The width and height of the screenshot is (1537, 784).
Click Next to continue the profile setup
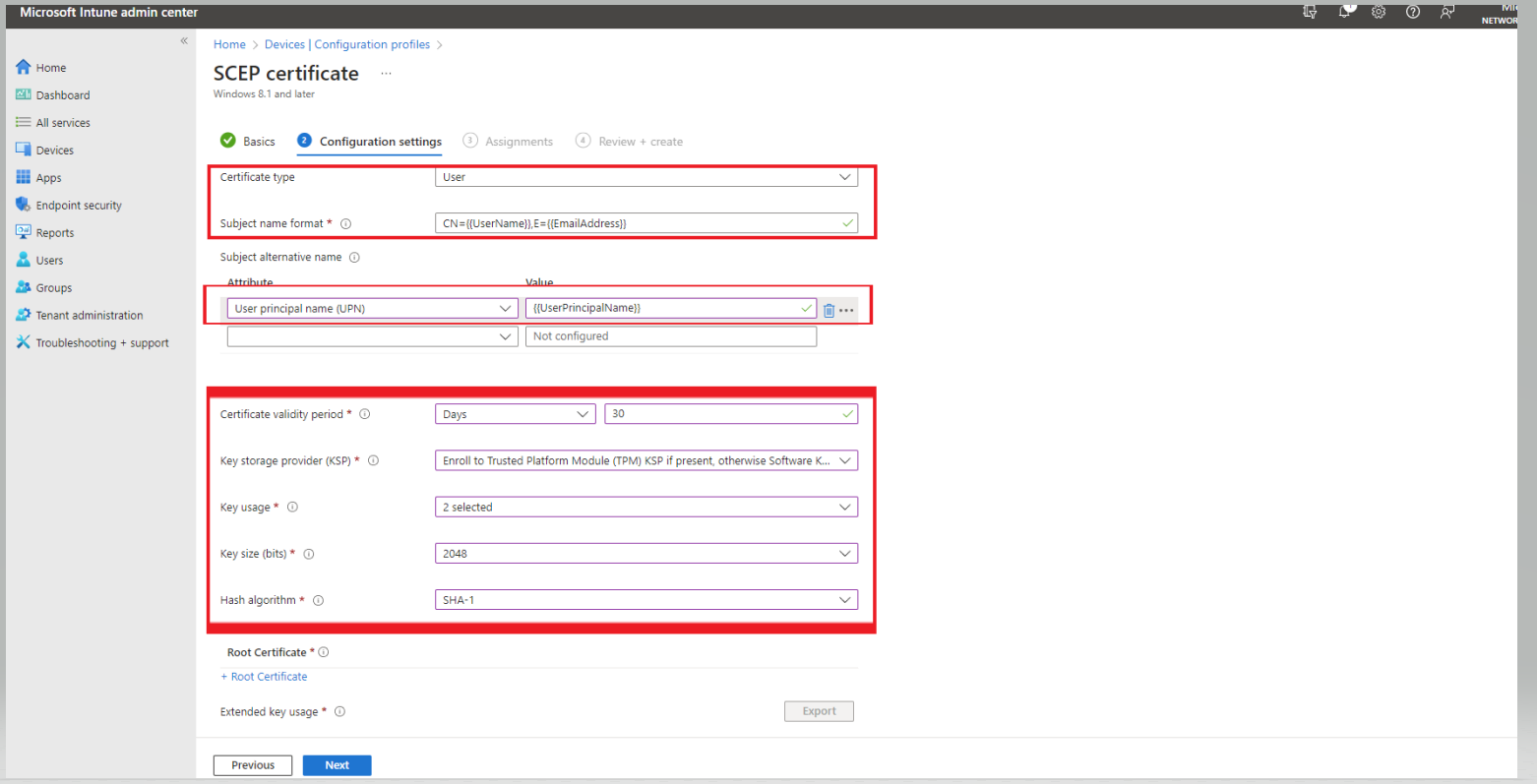[337, 764]
